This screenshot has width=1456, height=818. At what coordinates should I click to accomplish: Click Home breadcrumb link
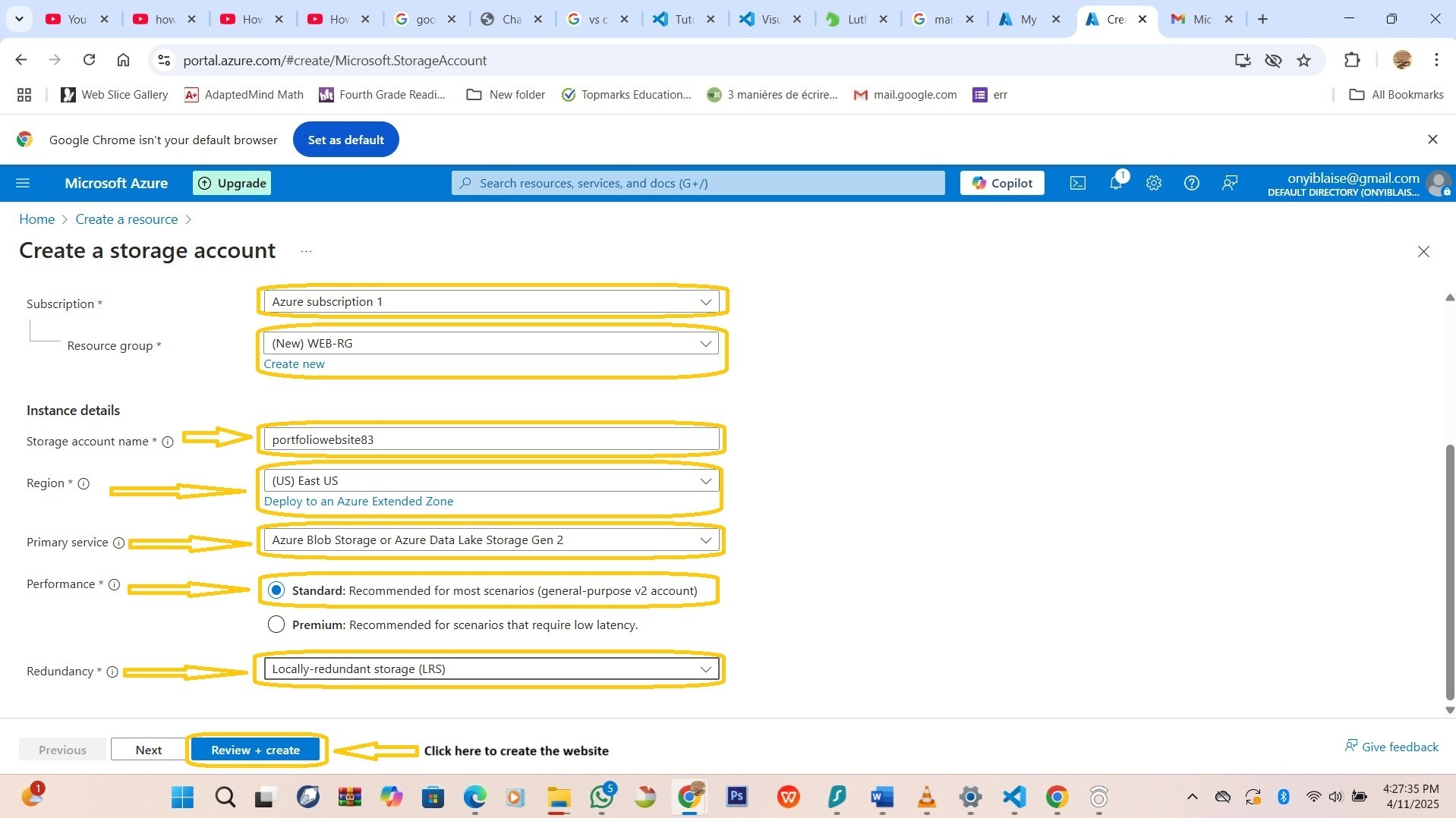coord(36,219)
